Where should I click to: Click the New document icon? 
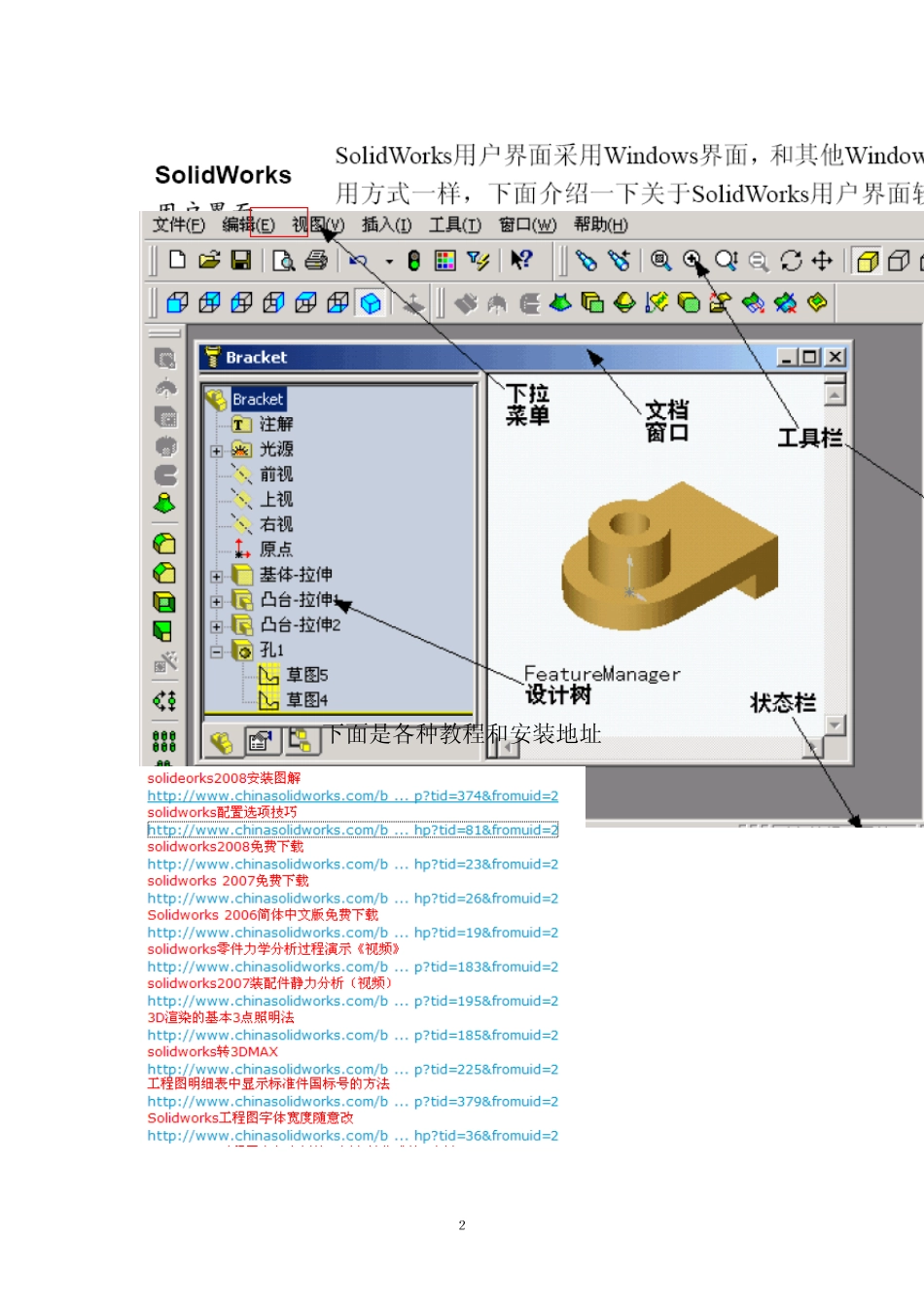tap(177, 260)
